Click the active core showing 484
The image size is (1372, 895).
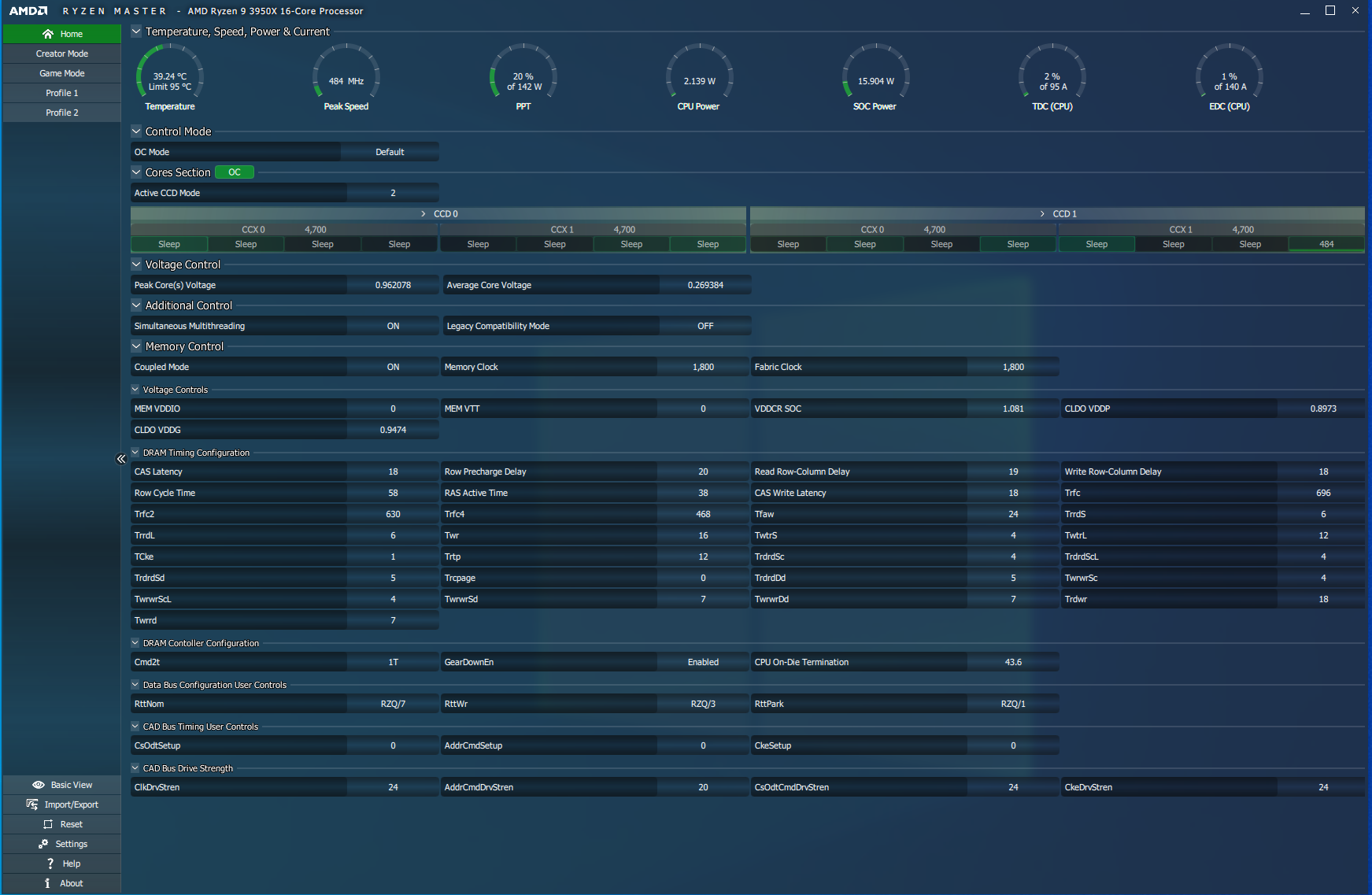[x=1326, y=244]
